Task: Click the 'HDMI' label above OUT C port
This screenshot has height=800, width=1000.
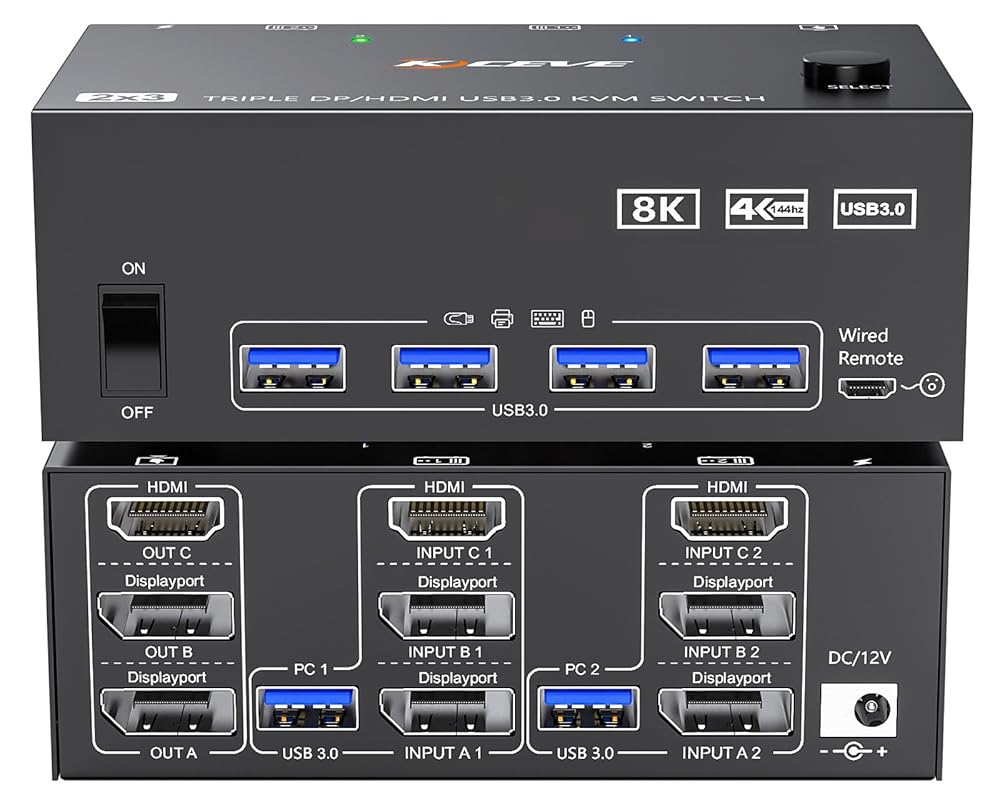Action: [x=167, y=487]
